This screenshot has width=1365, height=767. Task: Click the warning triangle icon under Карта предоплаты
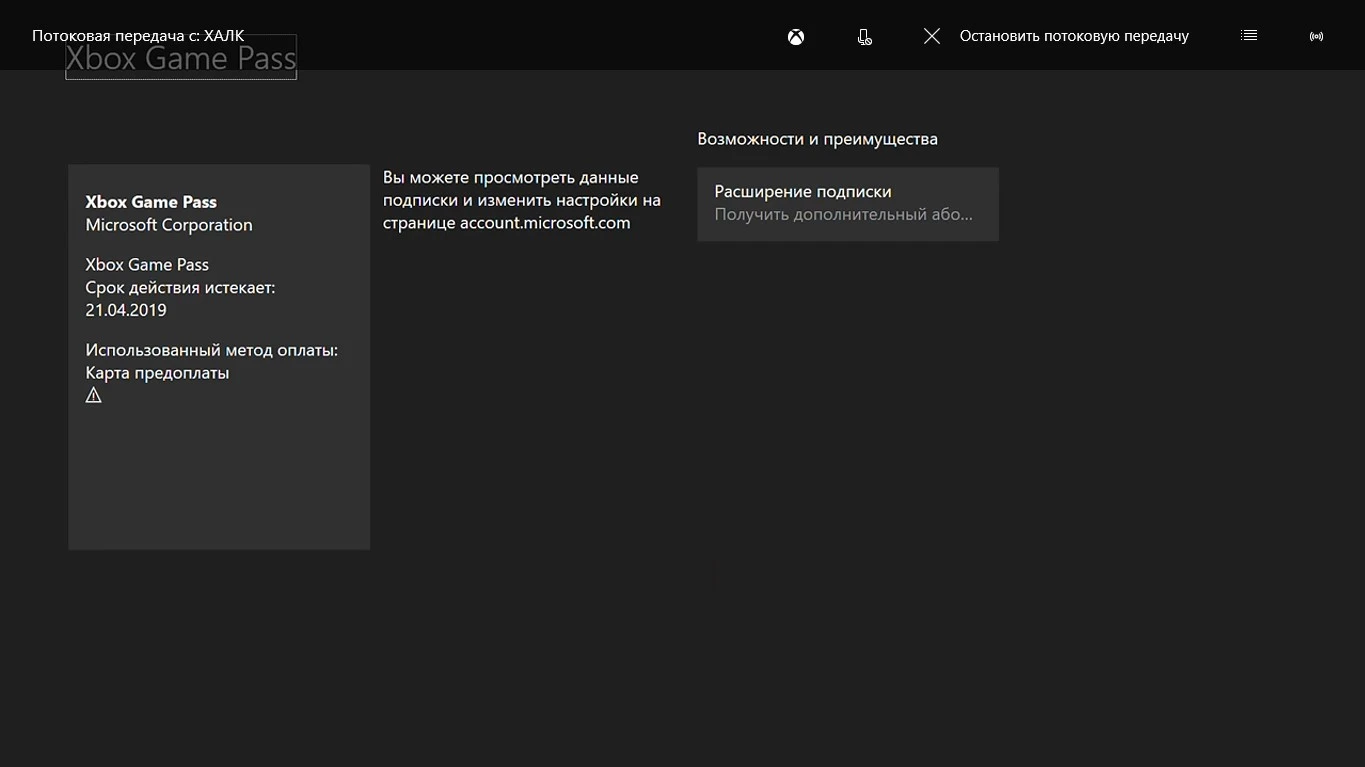tap(94, 395)
